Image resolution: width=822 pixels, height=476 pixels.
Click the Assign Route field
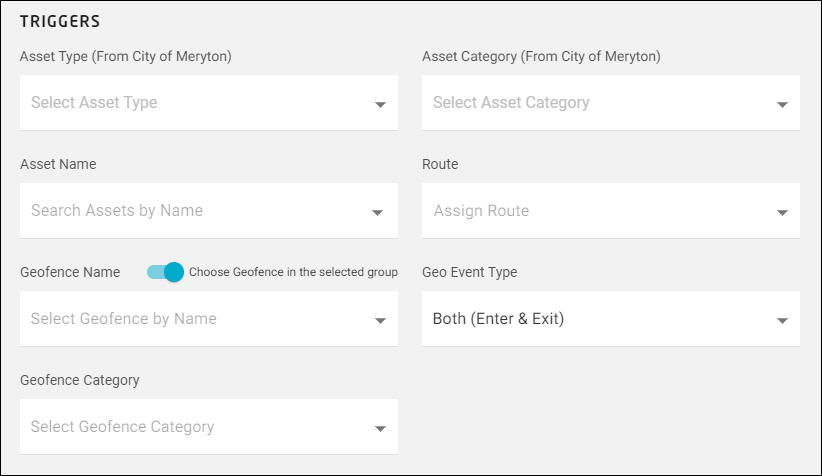click(x=590, y=211)
